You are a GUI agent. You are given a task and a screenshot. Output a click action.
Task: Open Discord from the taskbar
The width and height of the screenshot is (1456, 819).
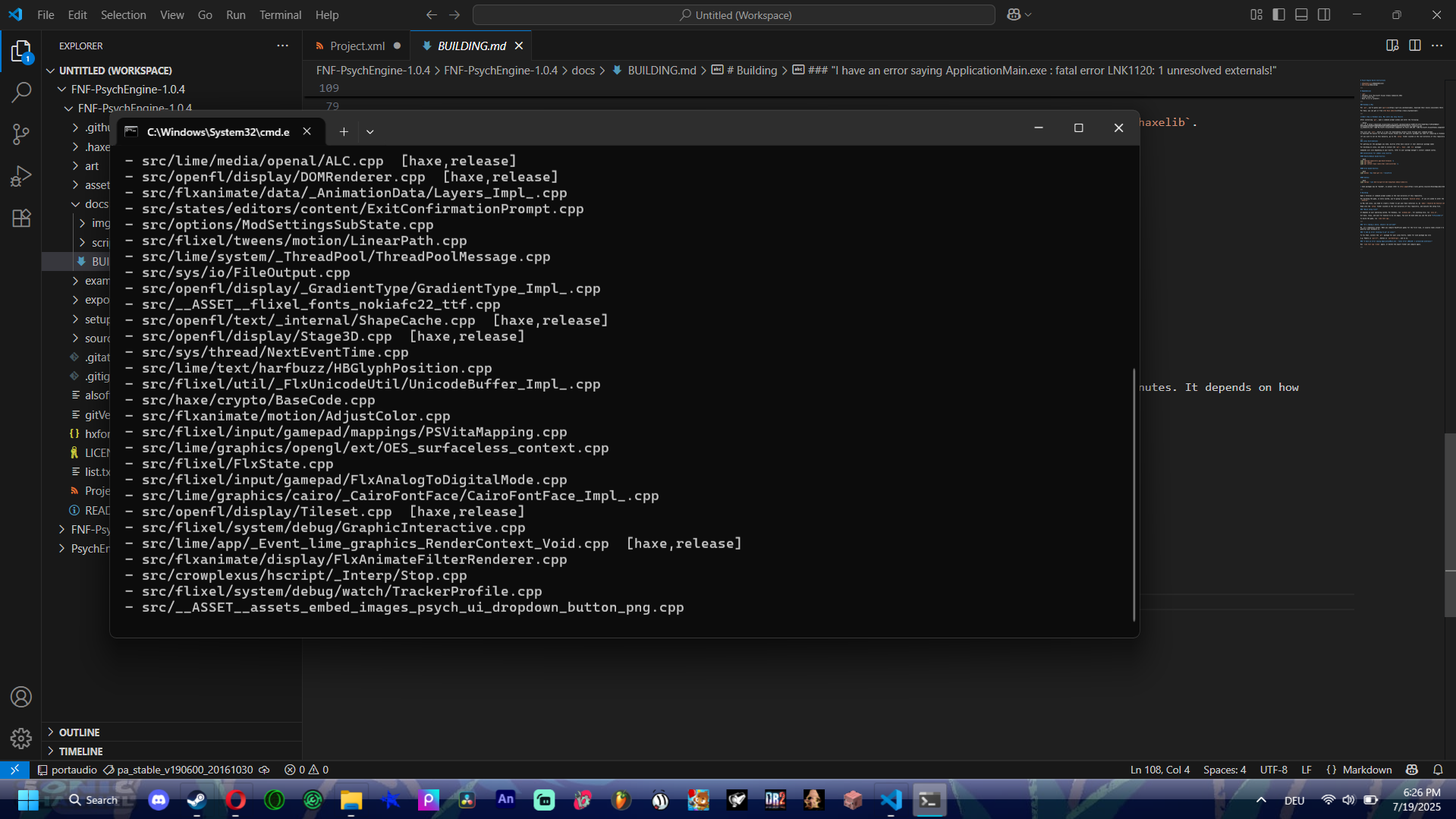[x=159, y=800]
